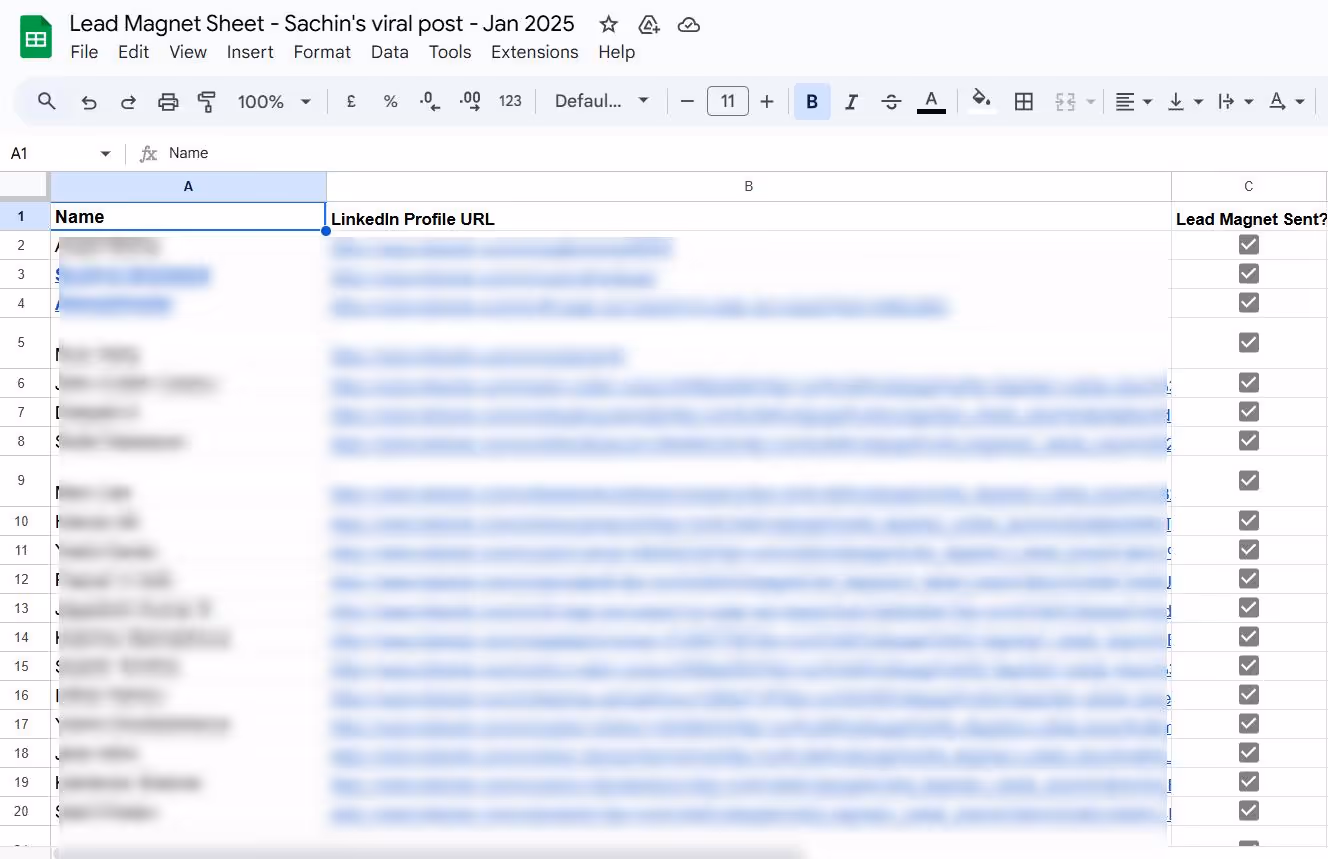This screenshot has width=1328, height=859.
Task: Open the Extensions menu
Action: [535, 52]
